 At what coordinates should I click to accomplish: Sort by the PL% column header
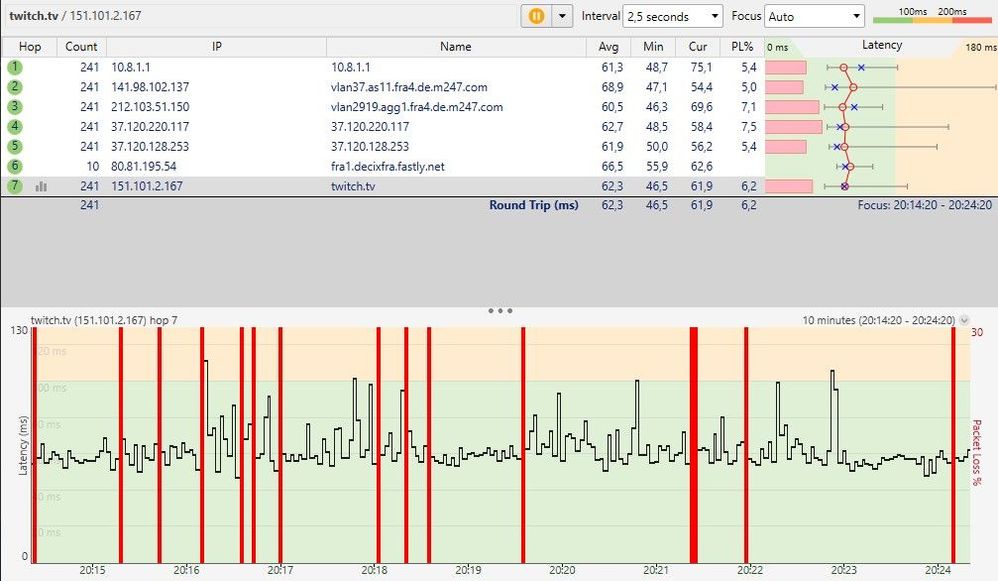[x=742, y=46]
